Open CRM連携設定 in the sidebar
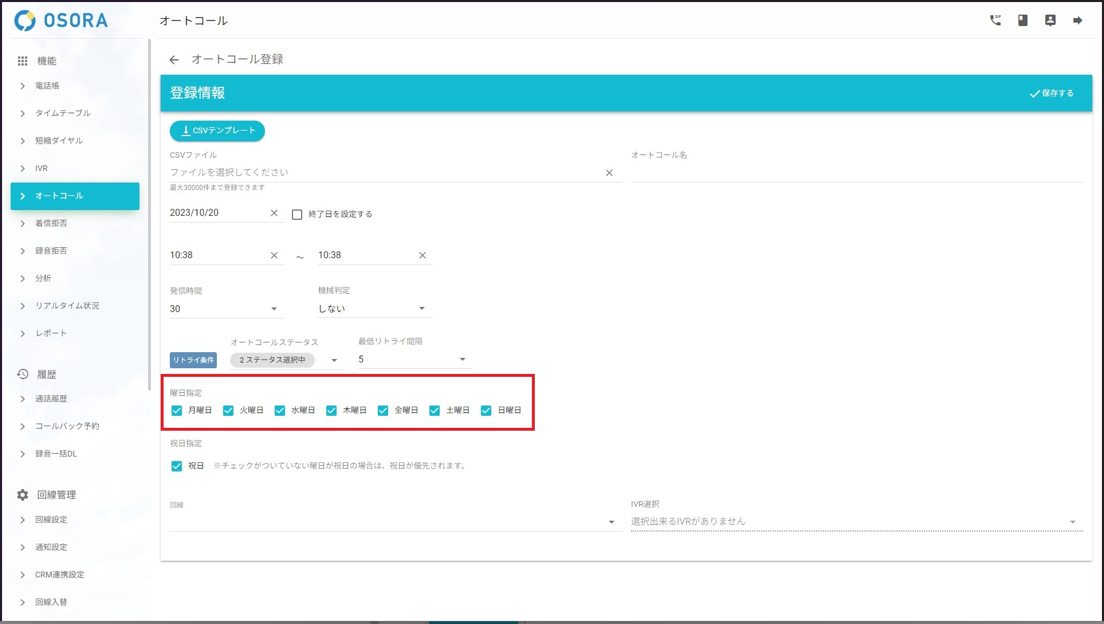The height and width of the screenshot is (624, 1104). coord(75,575)
